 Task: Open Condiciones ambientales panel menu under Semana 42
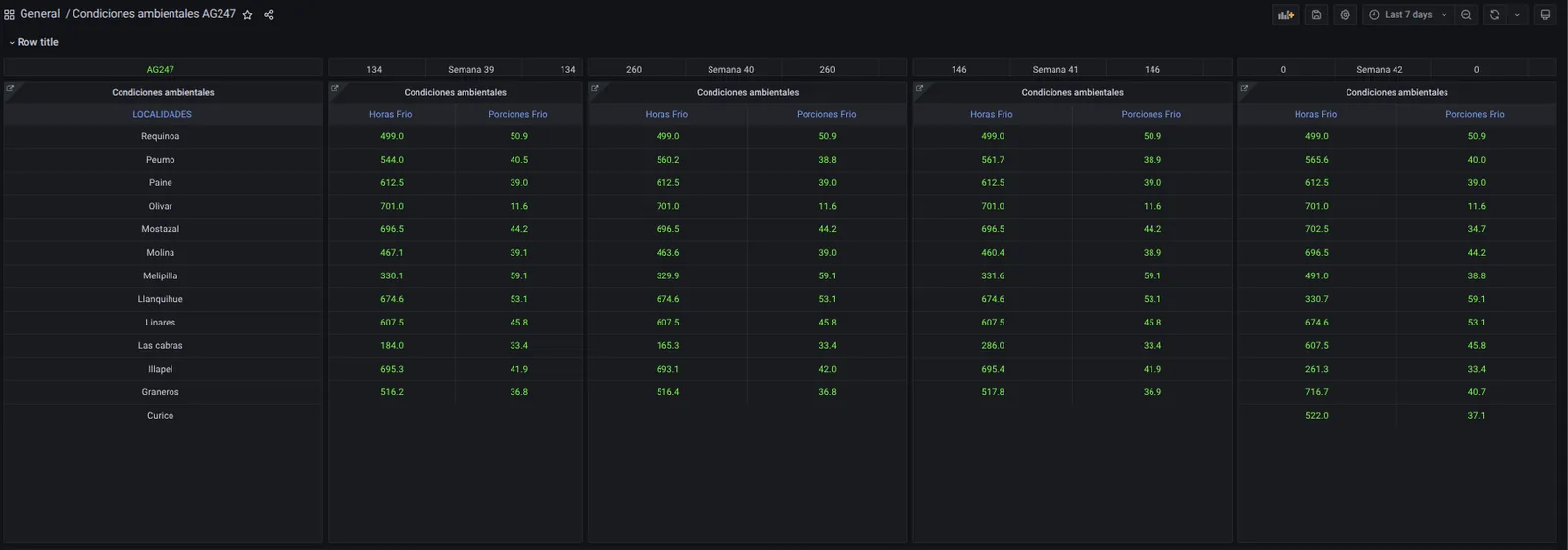pyautogui.click(x=1396, y=92)
